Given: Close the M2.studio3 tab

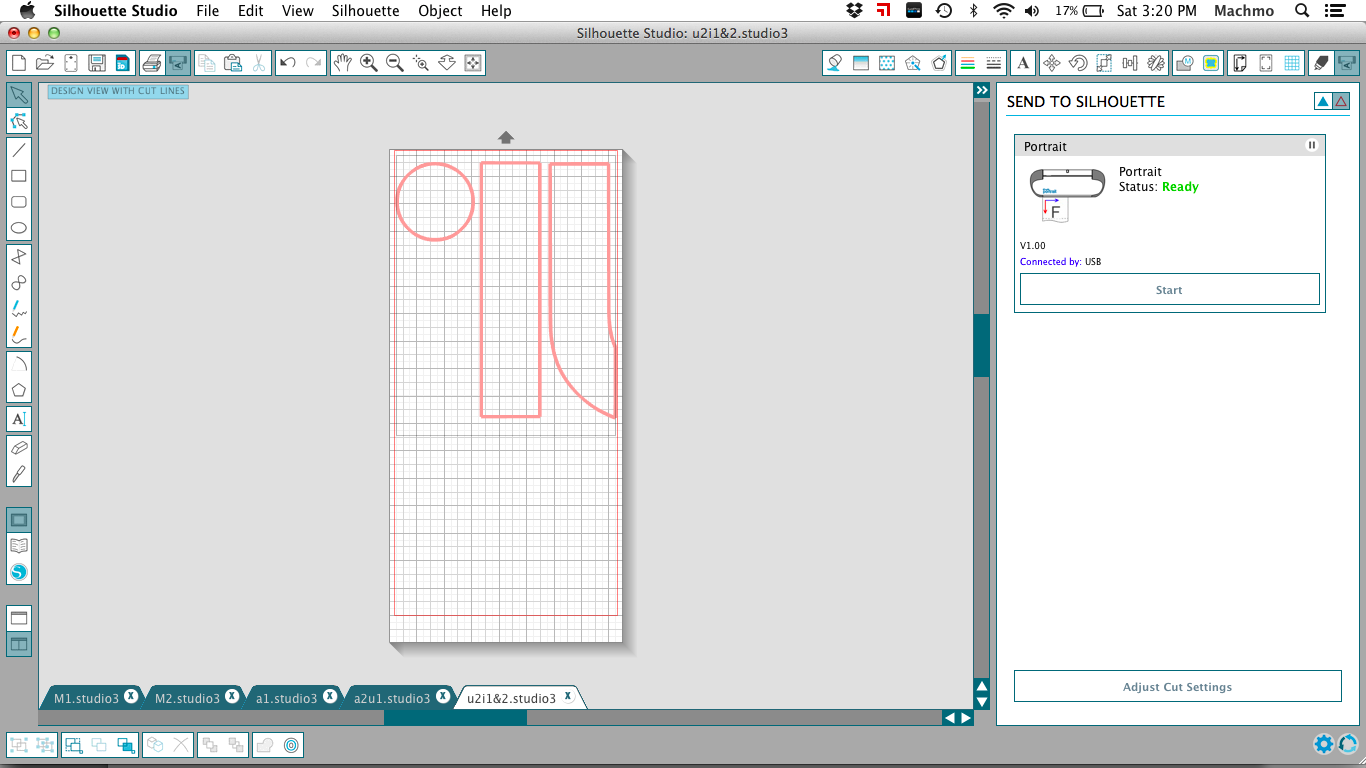Looking at the screenshot, I should pyautogui.click(x=231, y=697).
